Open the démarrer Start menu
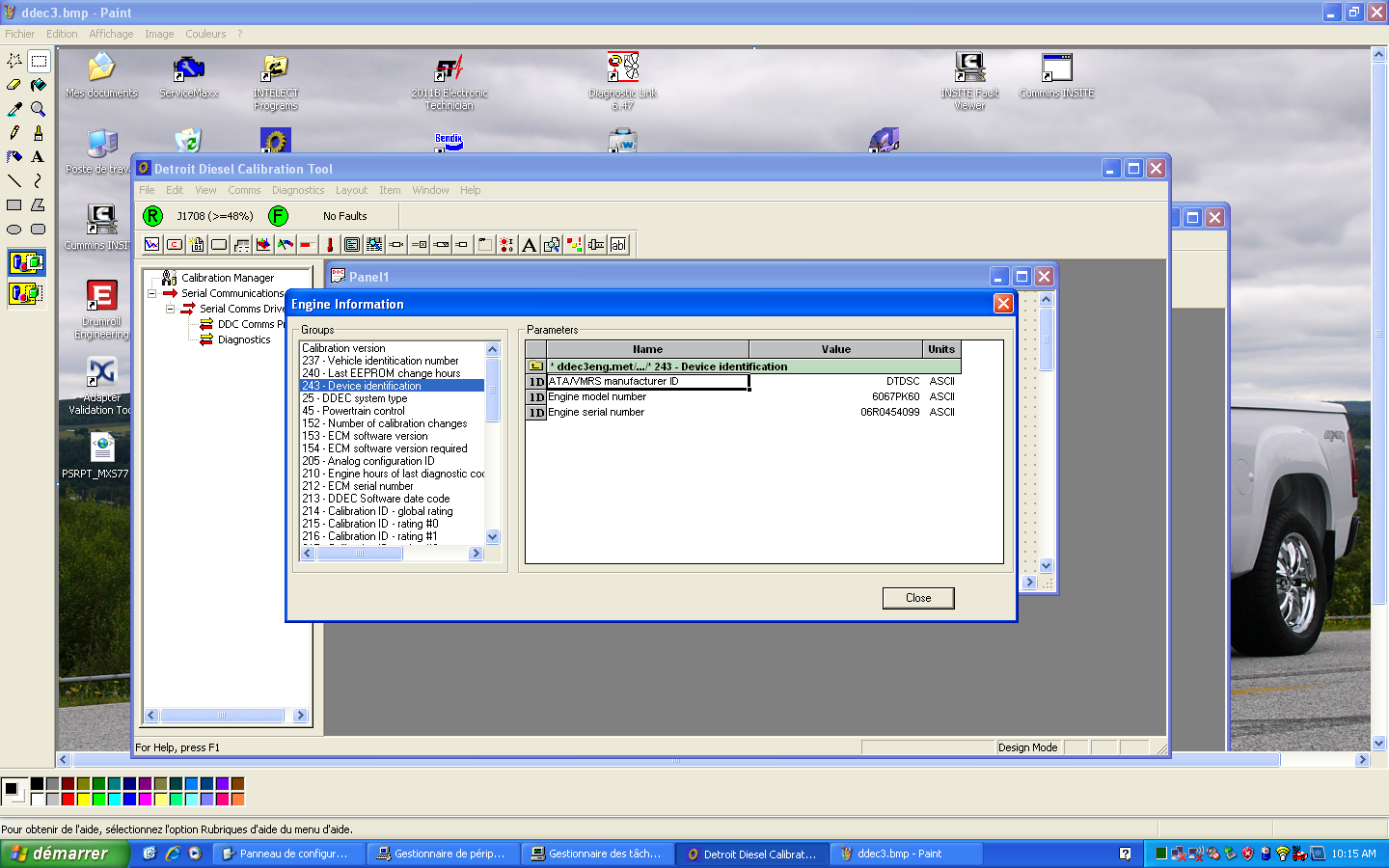Screen dimensions: 1389x868 (65, 854)
